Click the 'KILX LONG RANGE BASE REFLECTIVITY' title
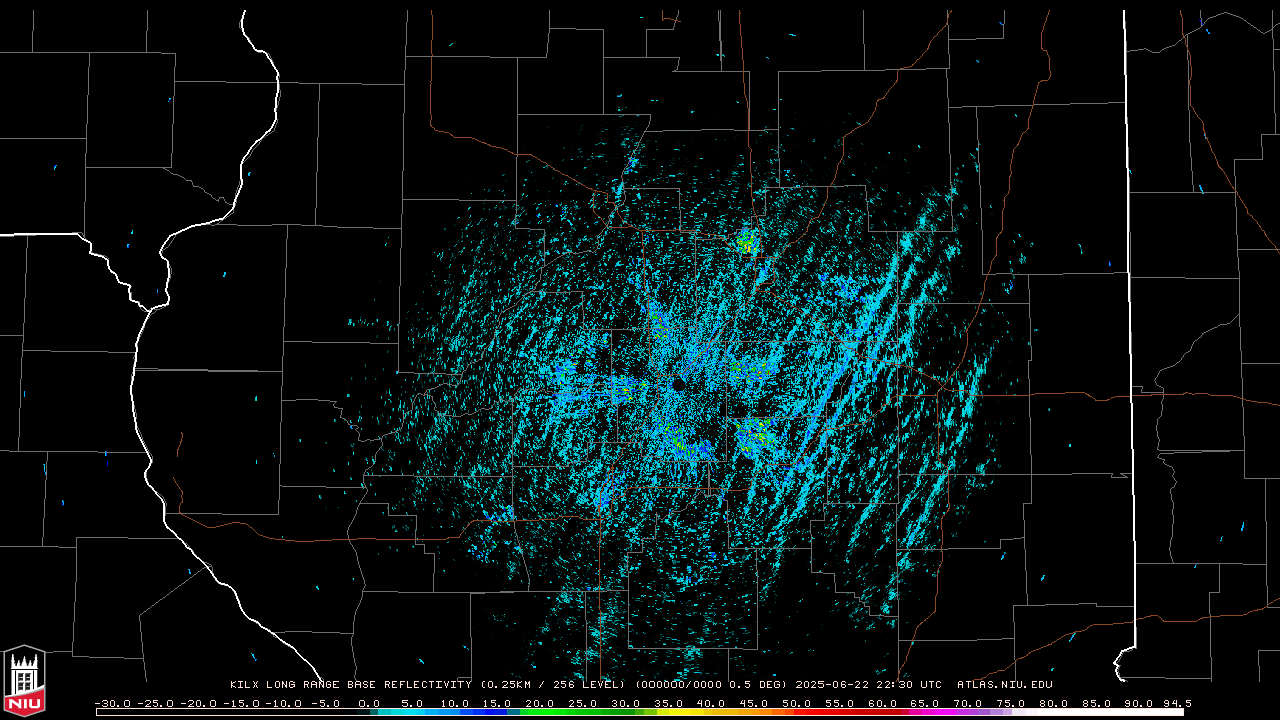The width and height of the screenshot is (1280, 720). 350,685
